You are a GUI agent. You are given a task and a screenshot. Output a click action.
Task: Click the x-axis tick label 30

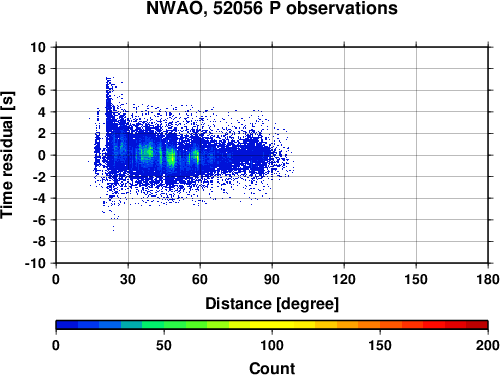pos(128,279)
